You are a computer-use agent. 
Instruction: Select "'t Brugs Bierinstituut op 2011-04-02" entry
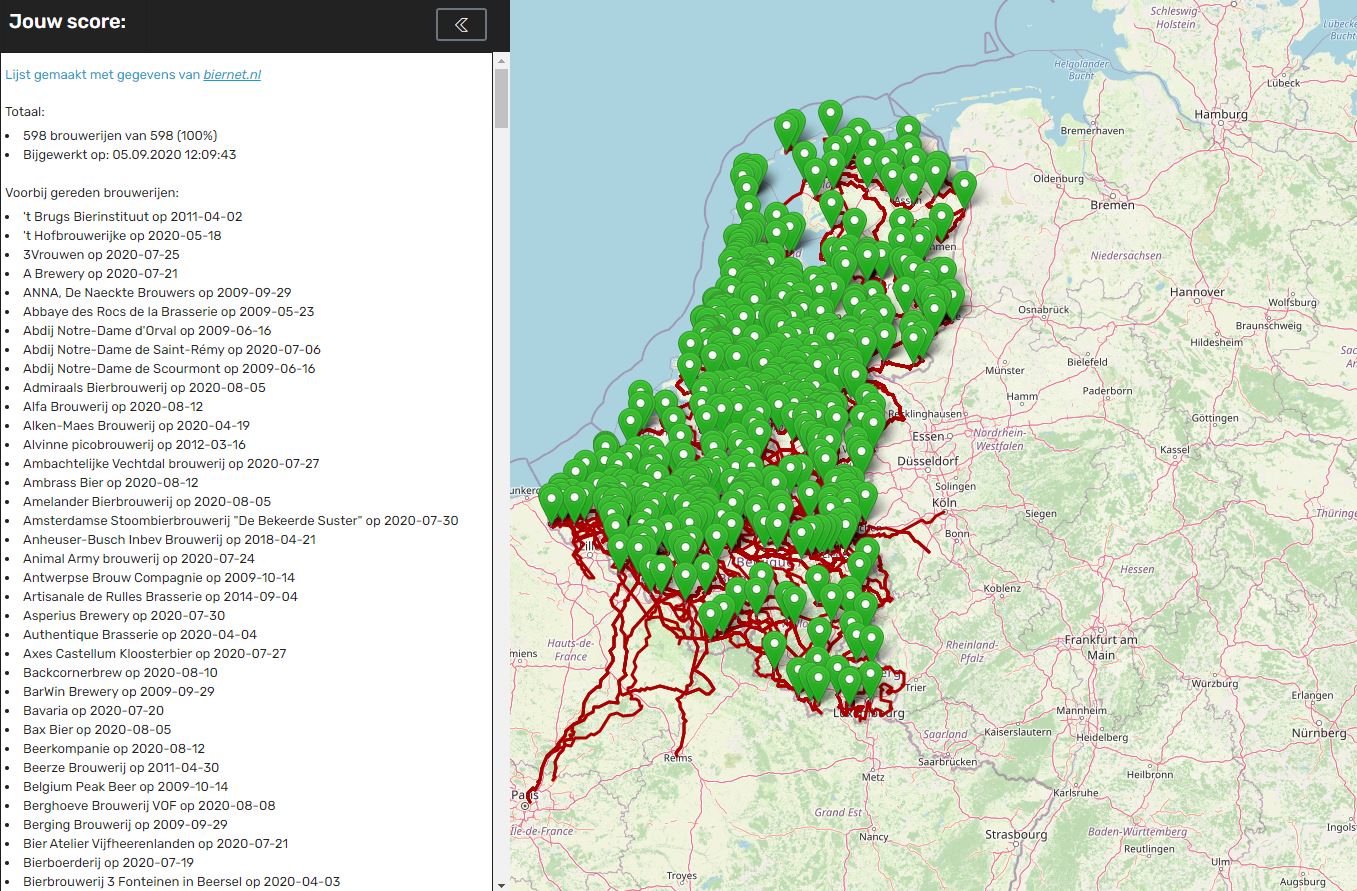tap(133, 217)
